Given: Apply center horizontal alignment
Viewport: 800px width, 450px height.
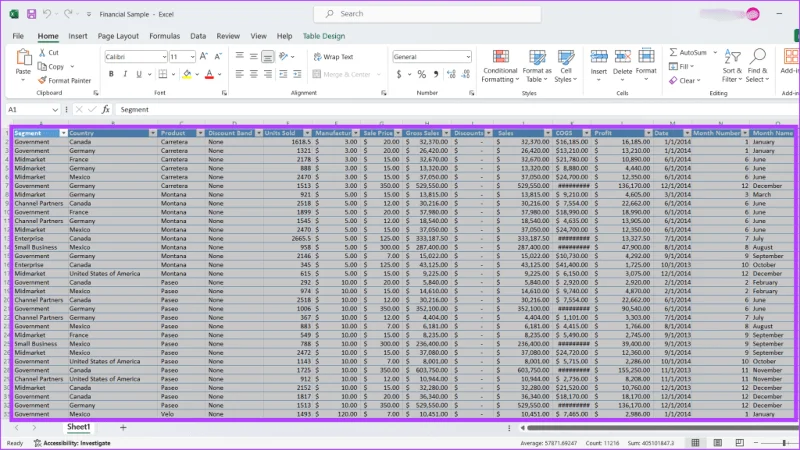Looking at the screenshot, I should coord(254,74).
